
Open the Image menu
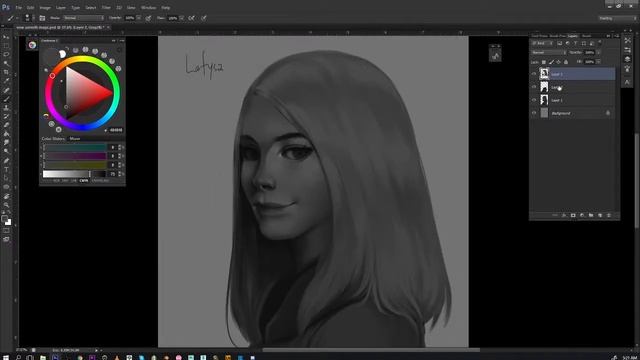pyautogui.click(x=45, y=8)
